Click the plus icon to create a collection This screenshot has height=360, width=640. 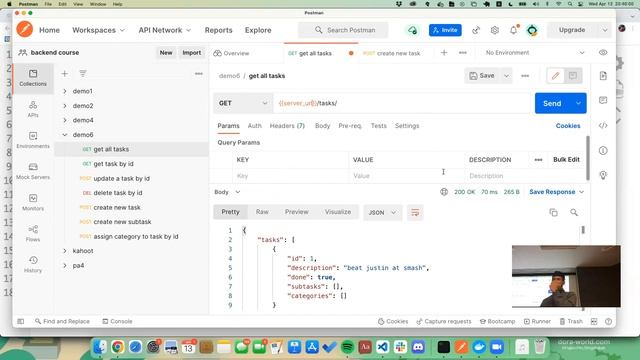pyautogui.click(x=64, y=73)
